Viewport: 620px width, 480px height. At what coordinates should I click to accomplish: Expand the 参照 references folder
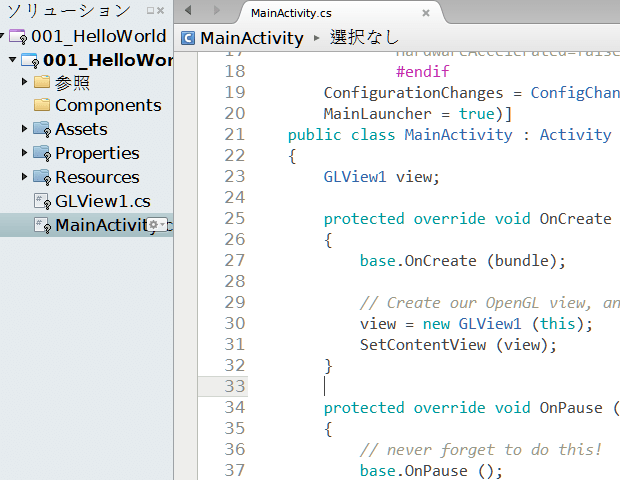[25, 81]
